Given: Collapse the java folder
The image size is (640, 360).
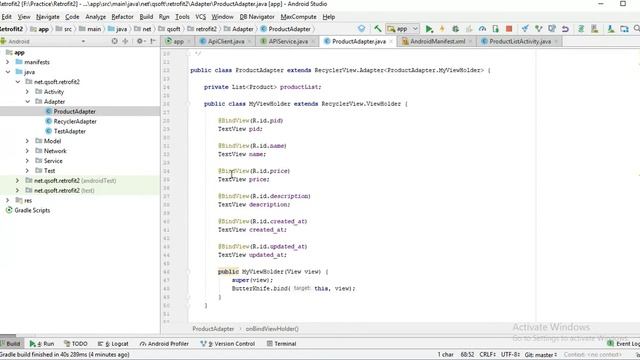Looking at the screenshot, I should [7, 72].
